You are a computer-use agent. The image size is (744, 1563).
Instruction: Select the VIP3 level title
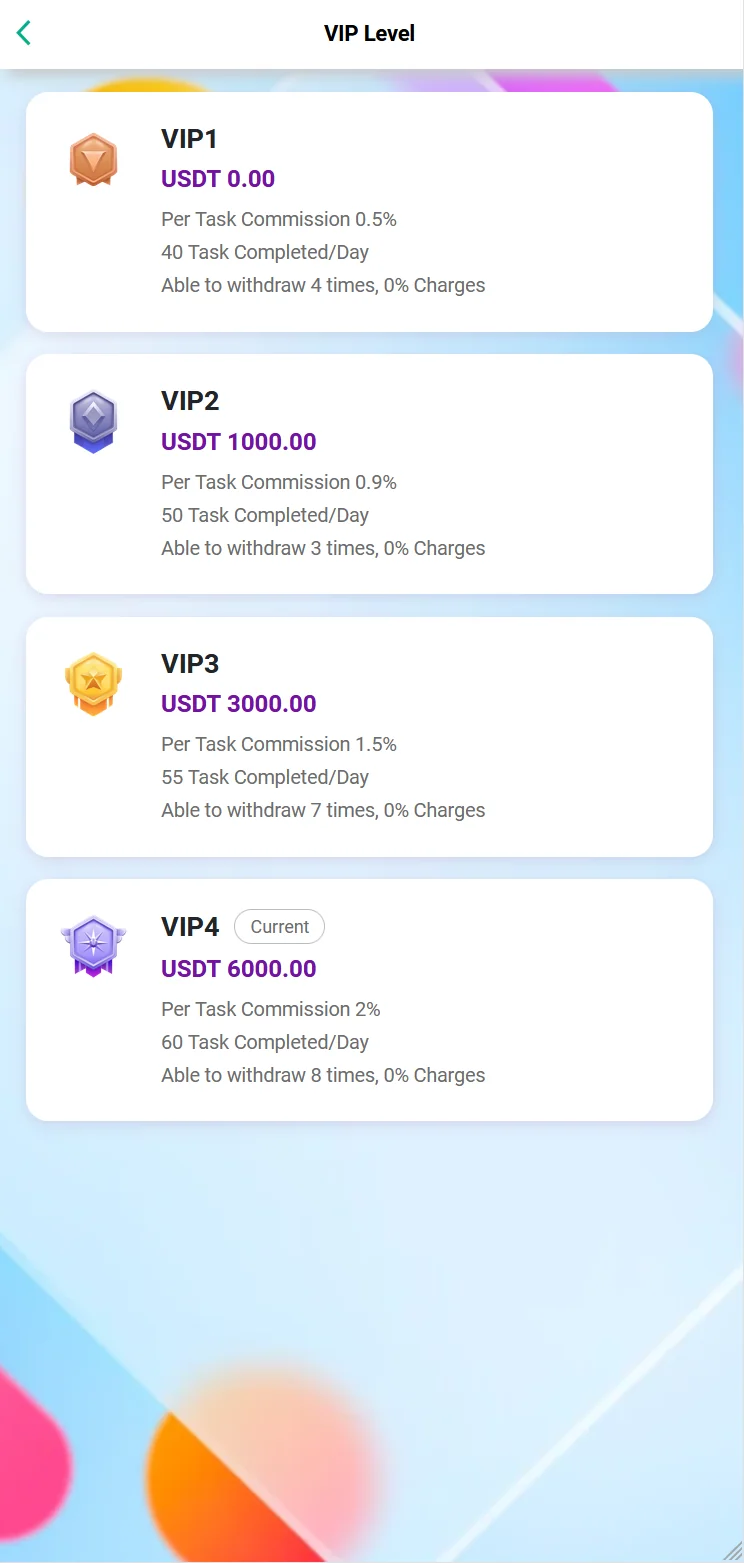coord(190,664)
